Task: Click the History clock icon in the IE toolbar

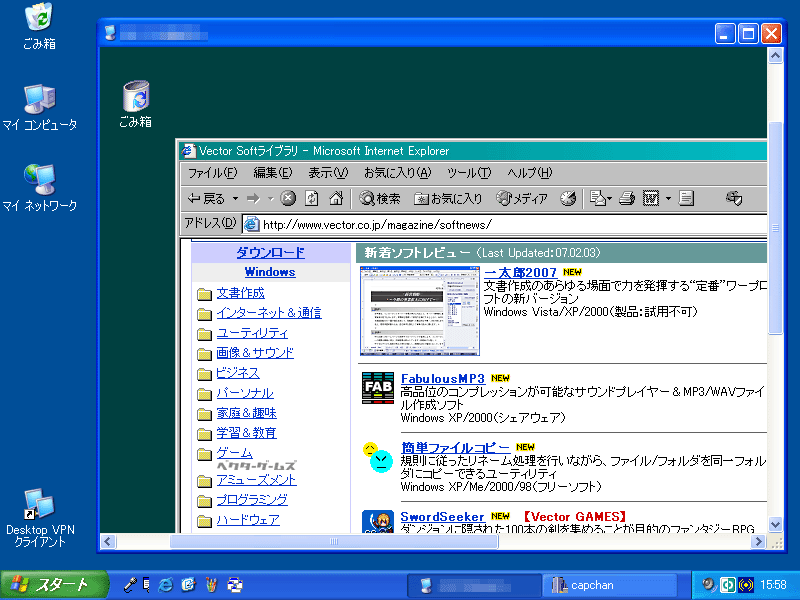Action: coord(568,198)
